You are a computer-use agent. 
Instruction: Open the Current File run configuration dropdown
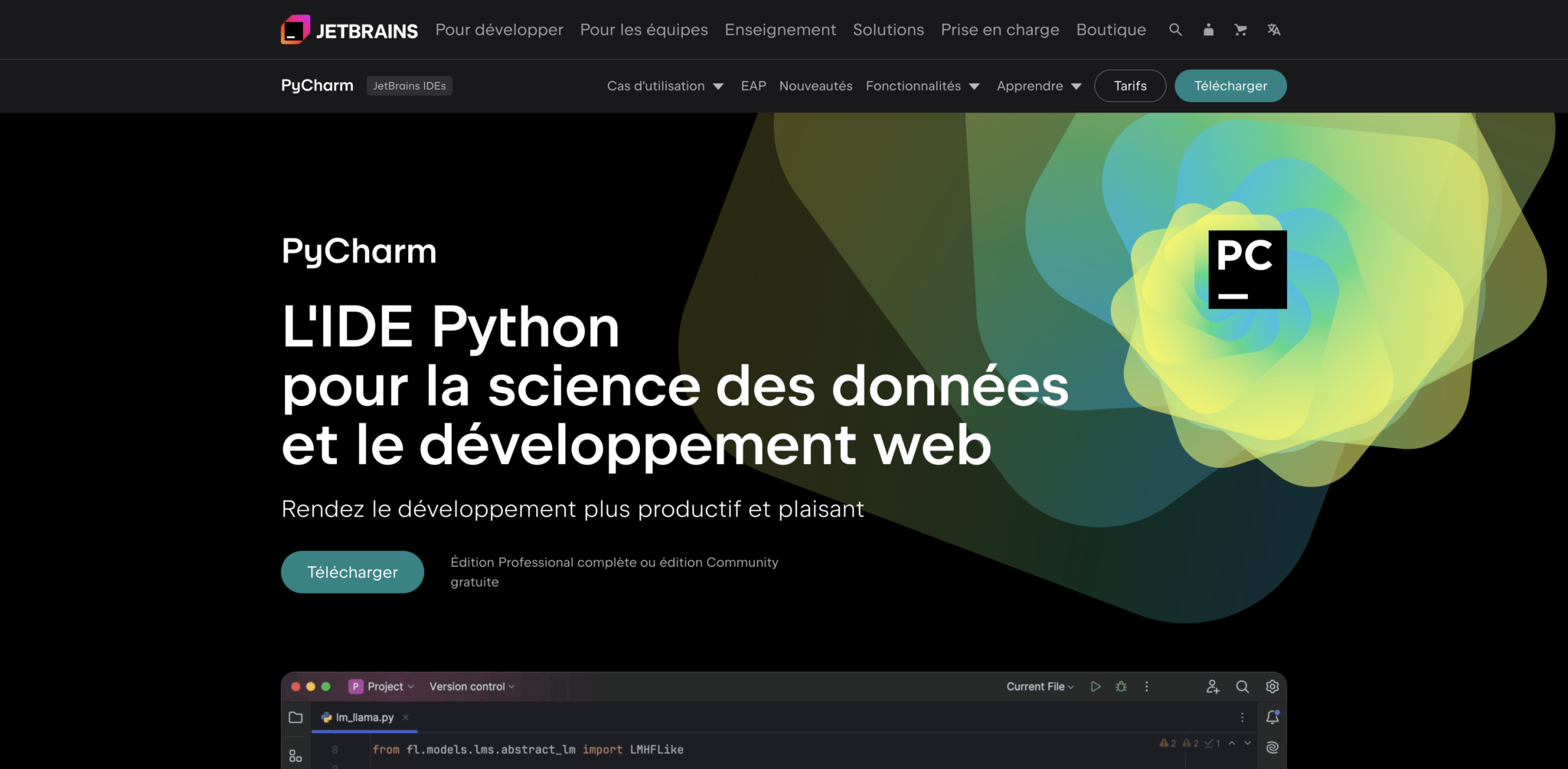pyautogui.click(x=1039, y=686)
